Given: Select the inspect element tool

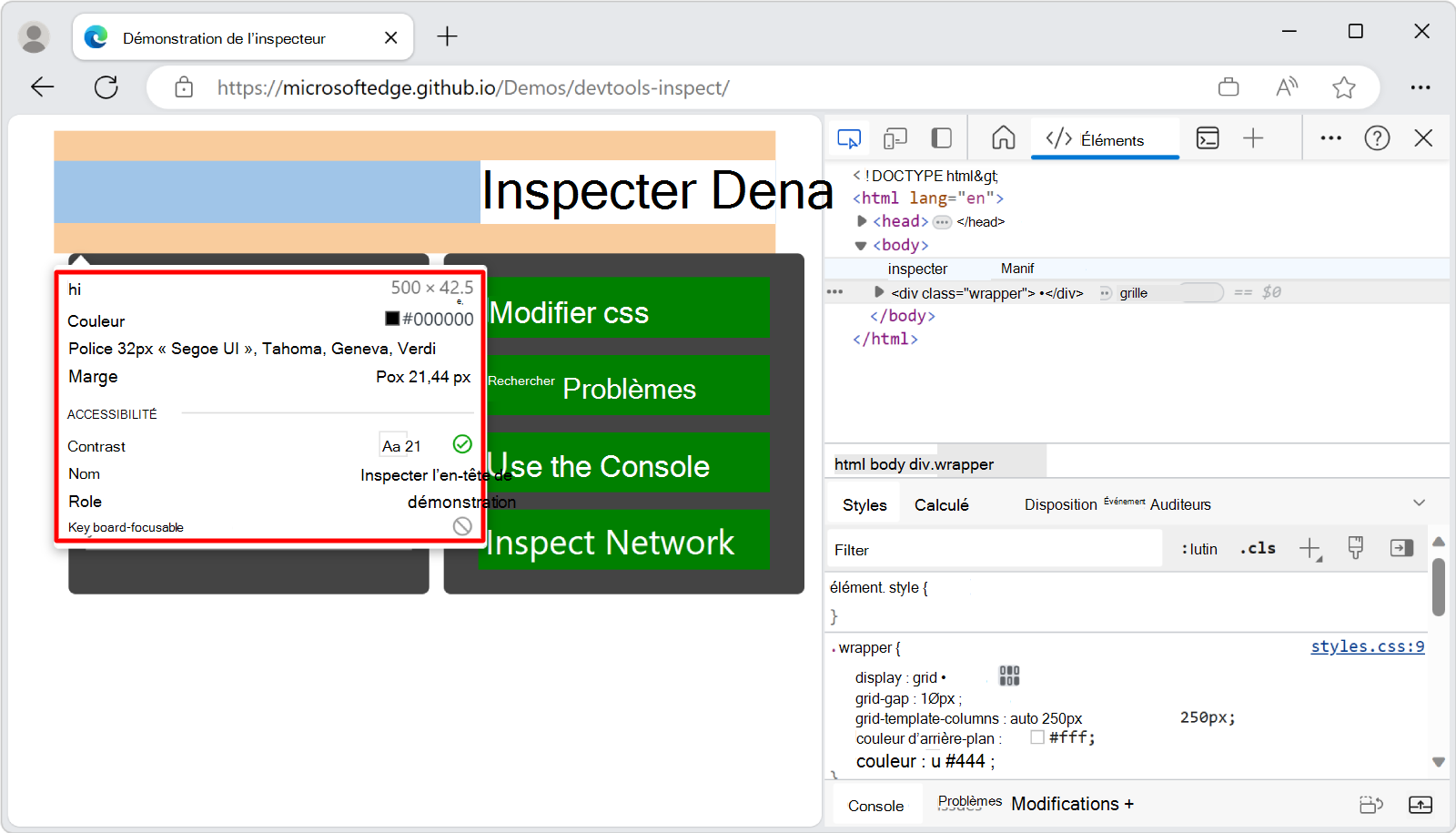Looking at the screenshot, I should pyautogui.click(x=847, y=138).
